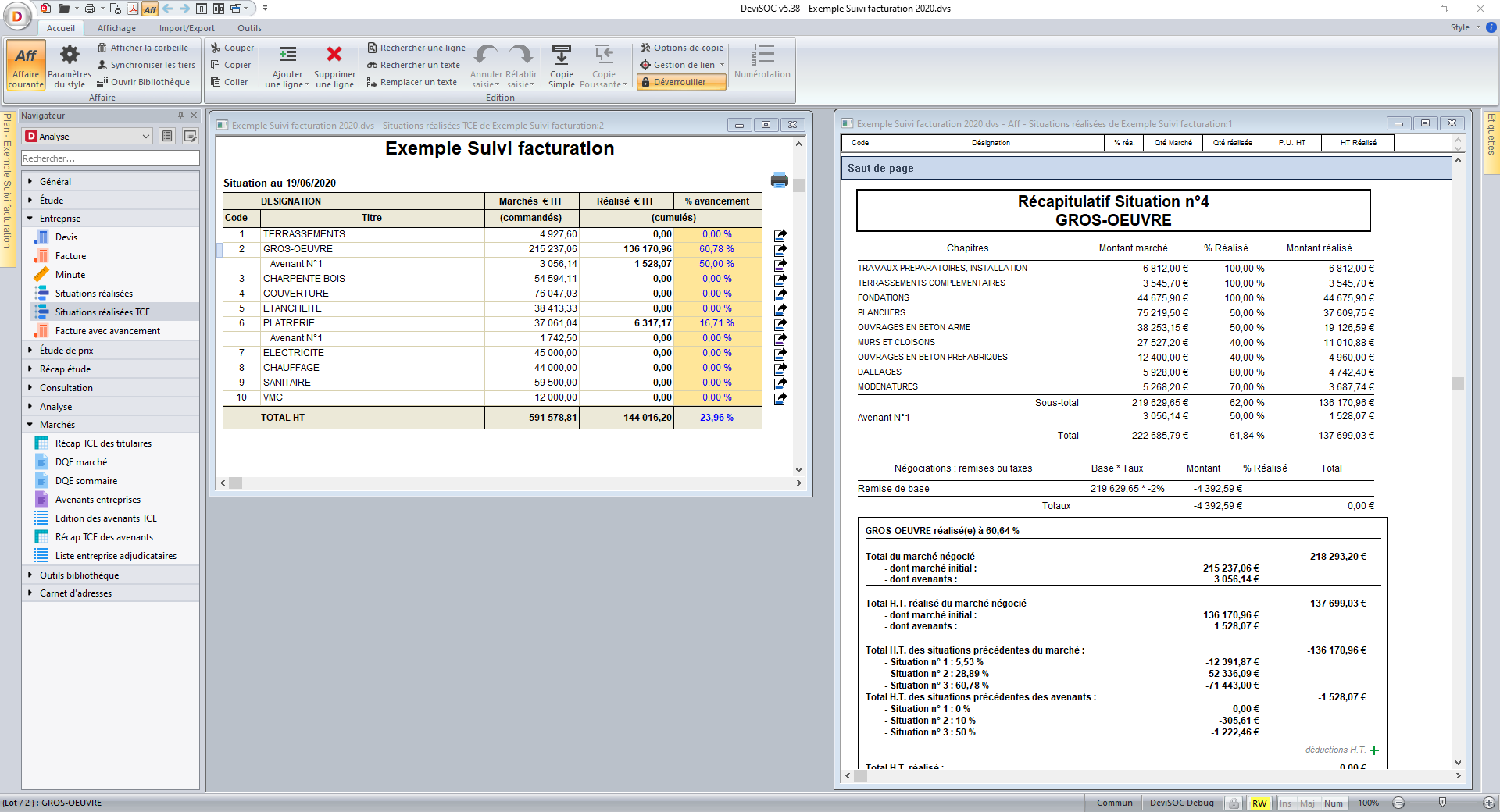Open Paramètres du style gear icon

pyautogui.click(x=70, y=55)
